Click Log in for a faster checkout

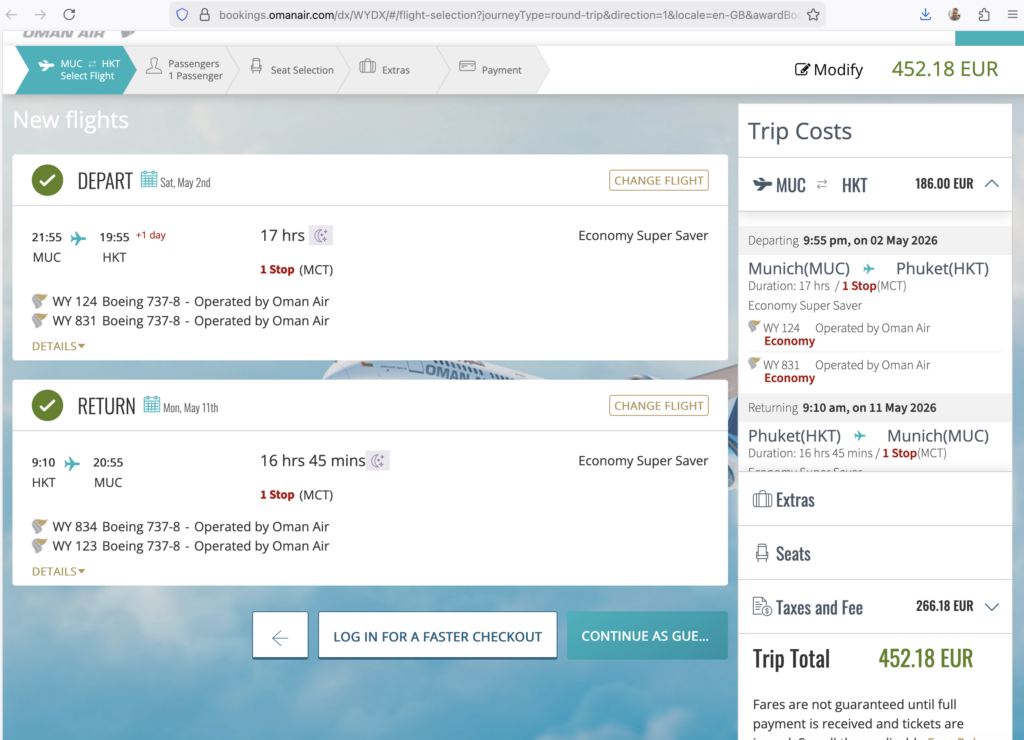point(437,636)
